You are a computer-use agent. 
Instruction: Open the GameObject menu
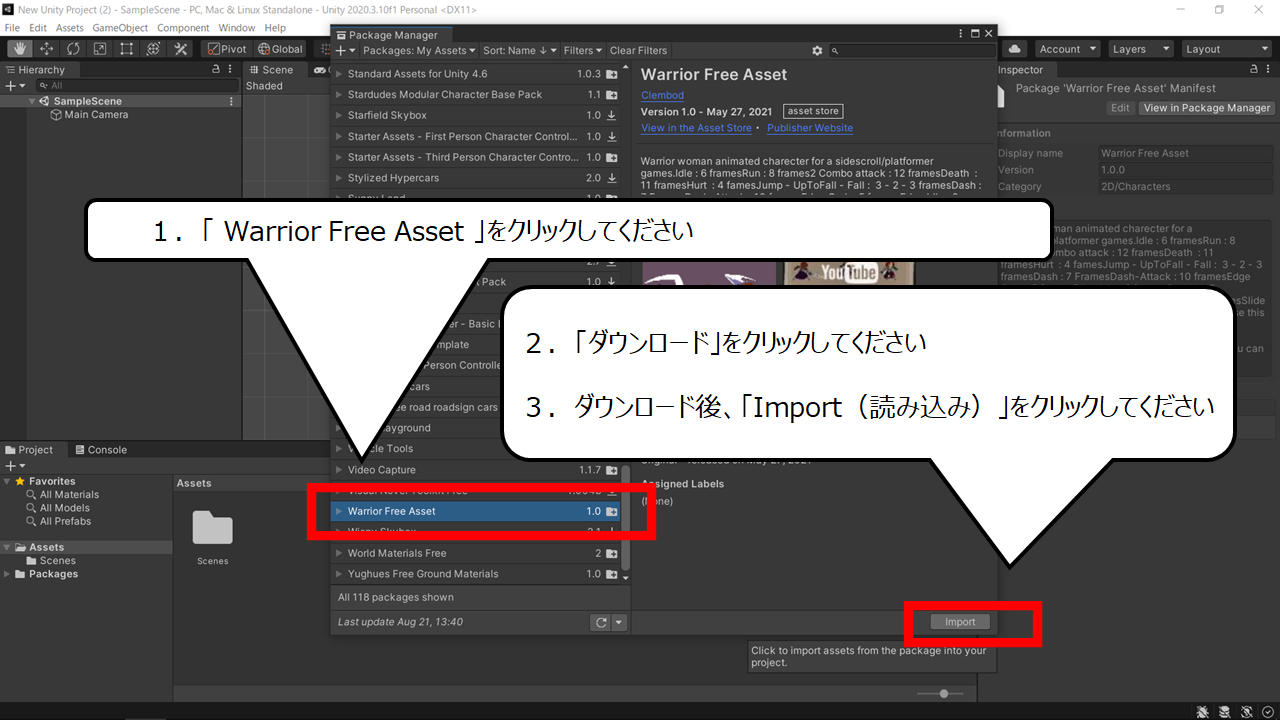tap(121, 28)
